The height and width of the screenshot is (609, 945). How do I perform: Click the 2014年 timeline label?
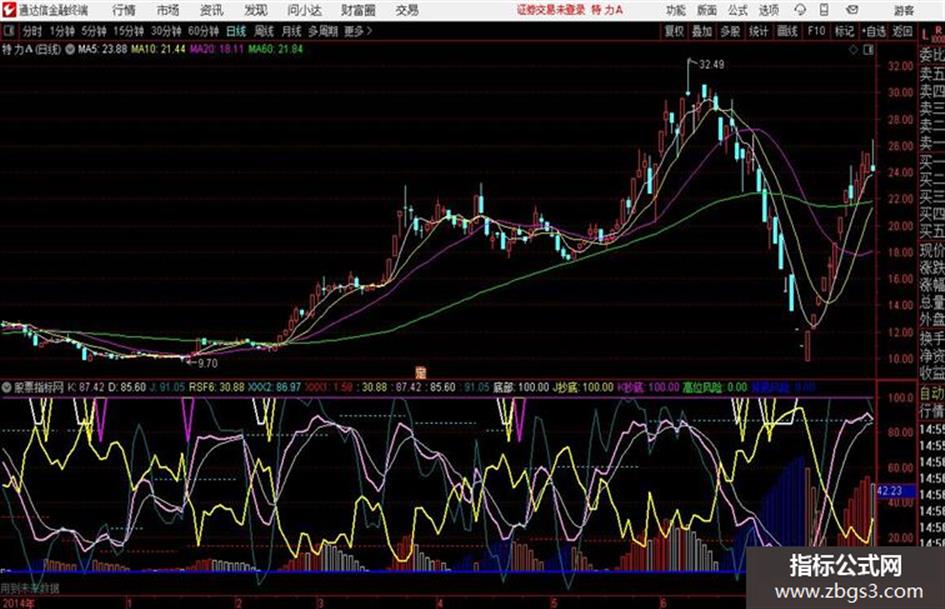click(x=18, y=602)
